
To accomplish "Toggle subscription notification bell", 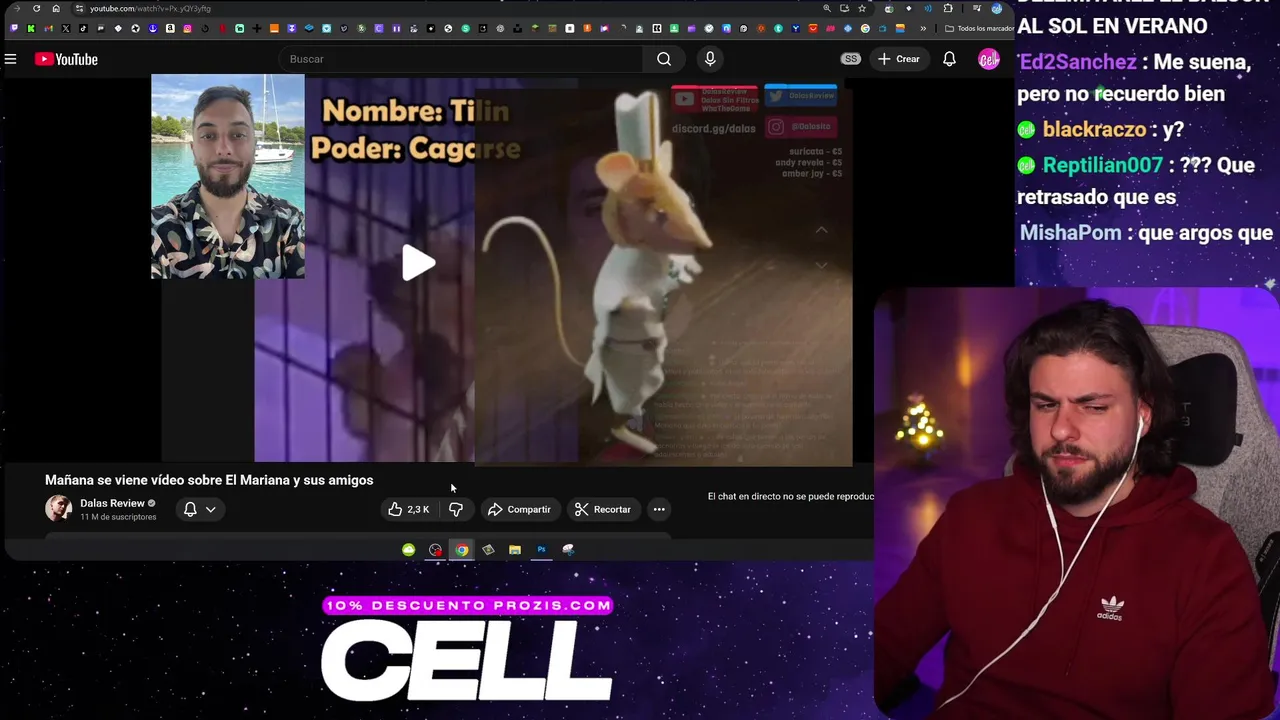I will [x=190, y=509].
